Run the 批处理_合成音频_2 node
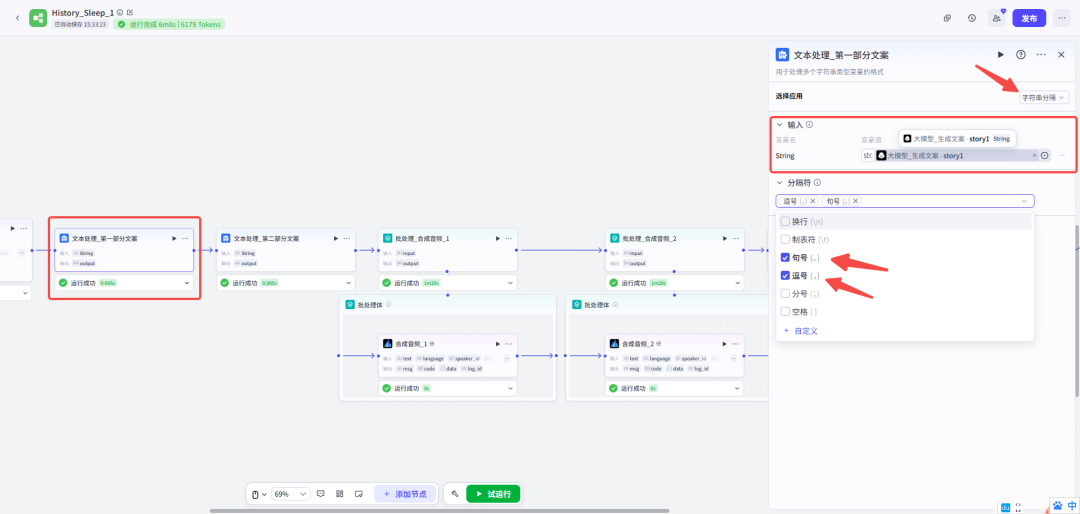The image size is (1080, 514). 724,238
